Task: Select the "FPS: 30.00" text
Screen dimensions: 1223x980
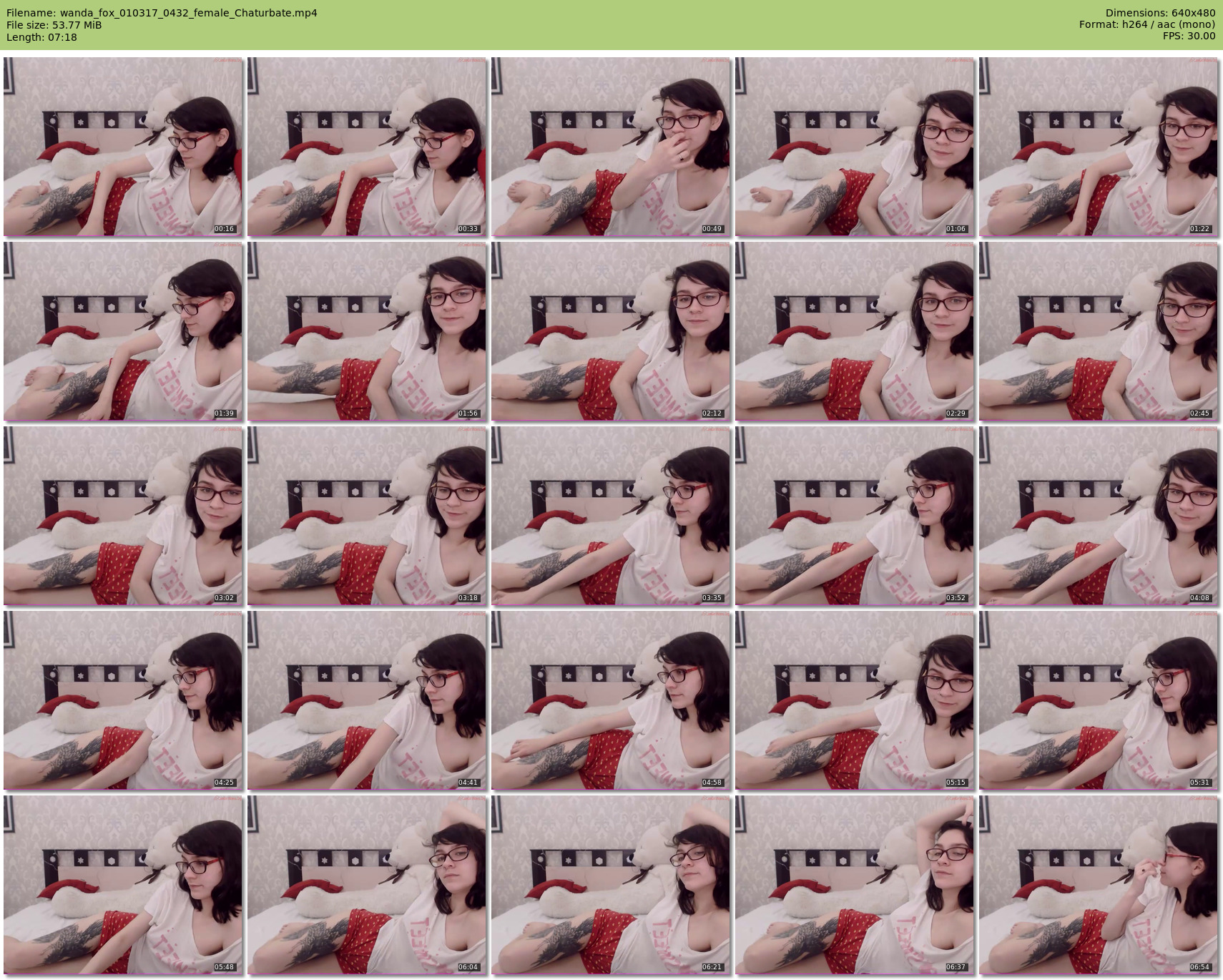Action: pyautogui.click(x=1189, y=37)
